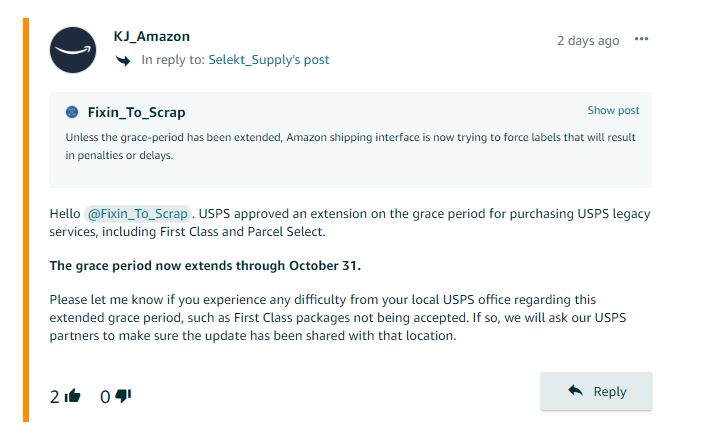Click the dislike count of 0

pos(105,396)
